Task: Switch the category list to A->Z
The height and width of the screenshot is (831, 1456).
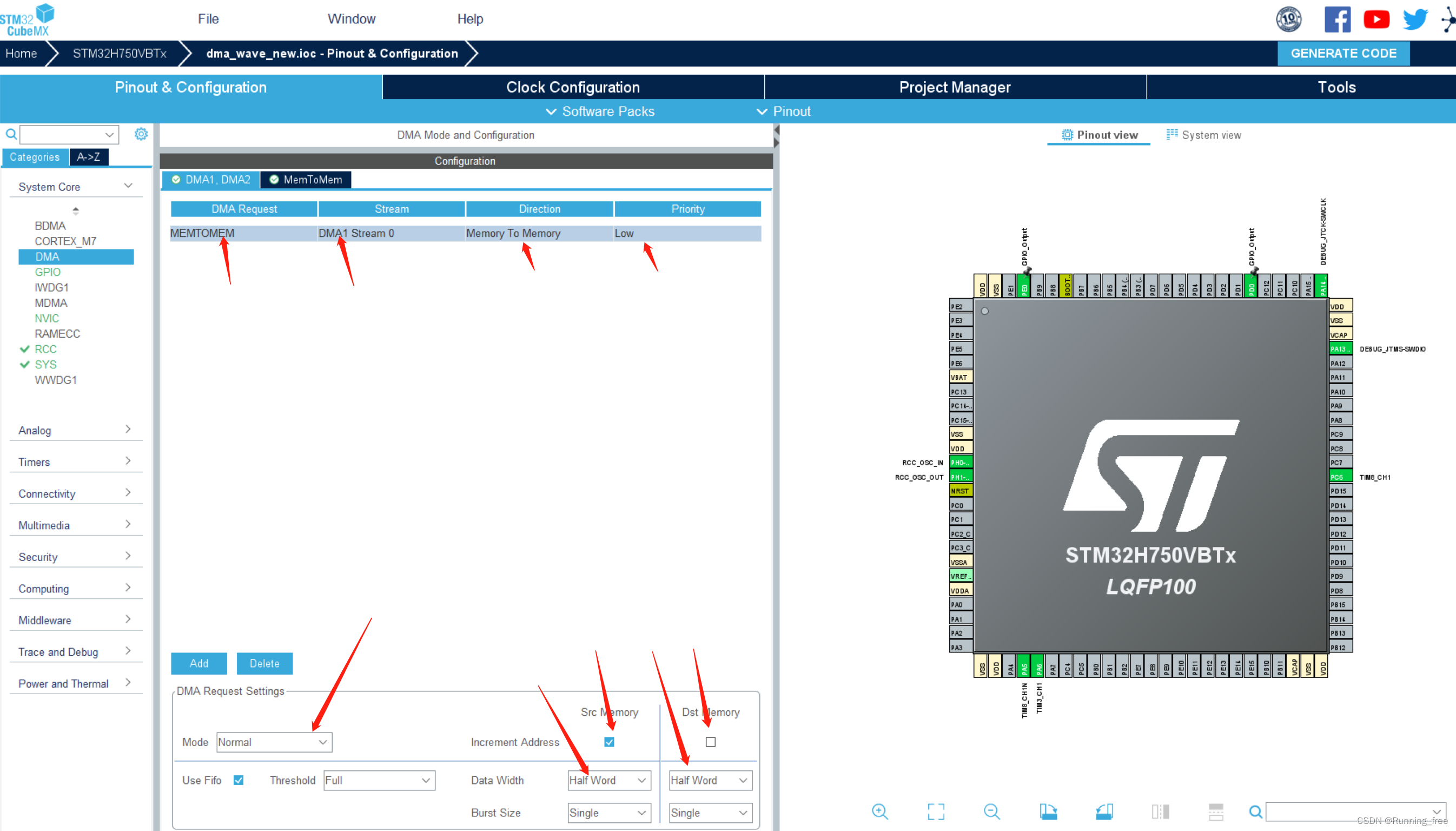Action: pyautogui.click(x=89, y=157)
